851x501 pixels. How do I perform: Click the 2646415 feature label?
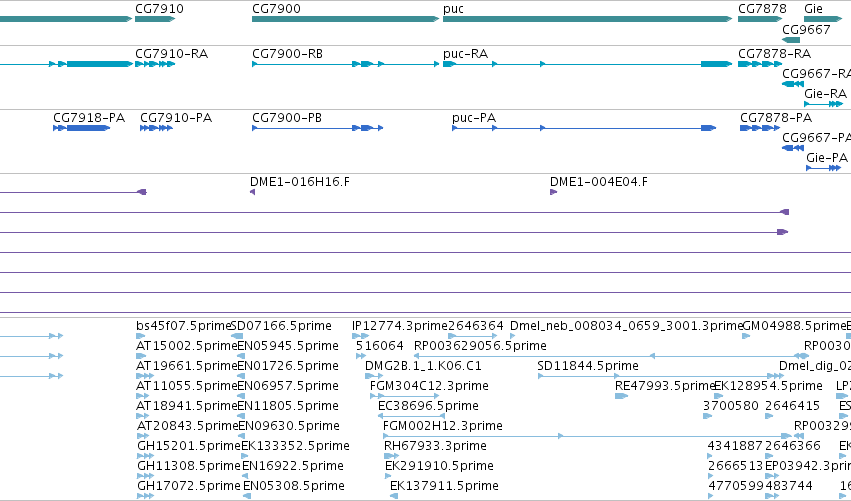[792, 406]
